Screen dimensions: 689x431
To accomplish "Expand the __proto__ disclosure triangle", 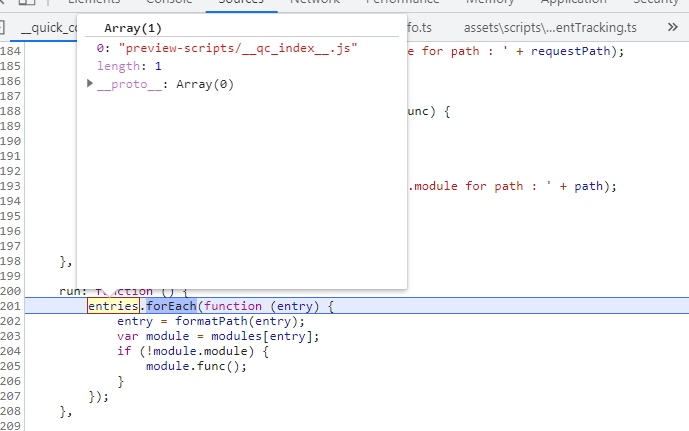I will click(x=90, y=83).
